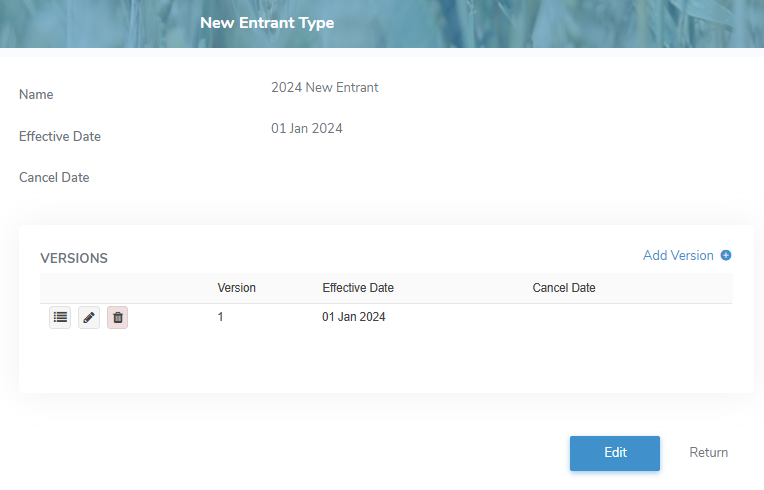Click the Add Version link
The width and height of the screenshot is (764, 490).
[678, 256]
